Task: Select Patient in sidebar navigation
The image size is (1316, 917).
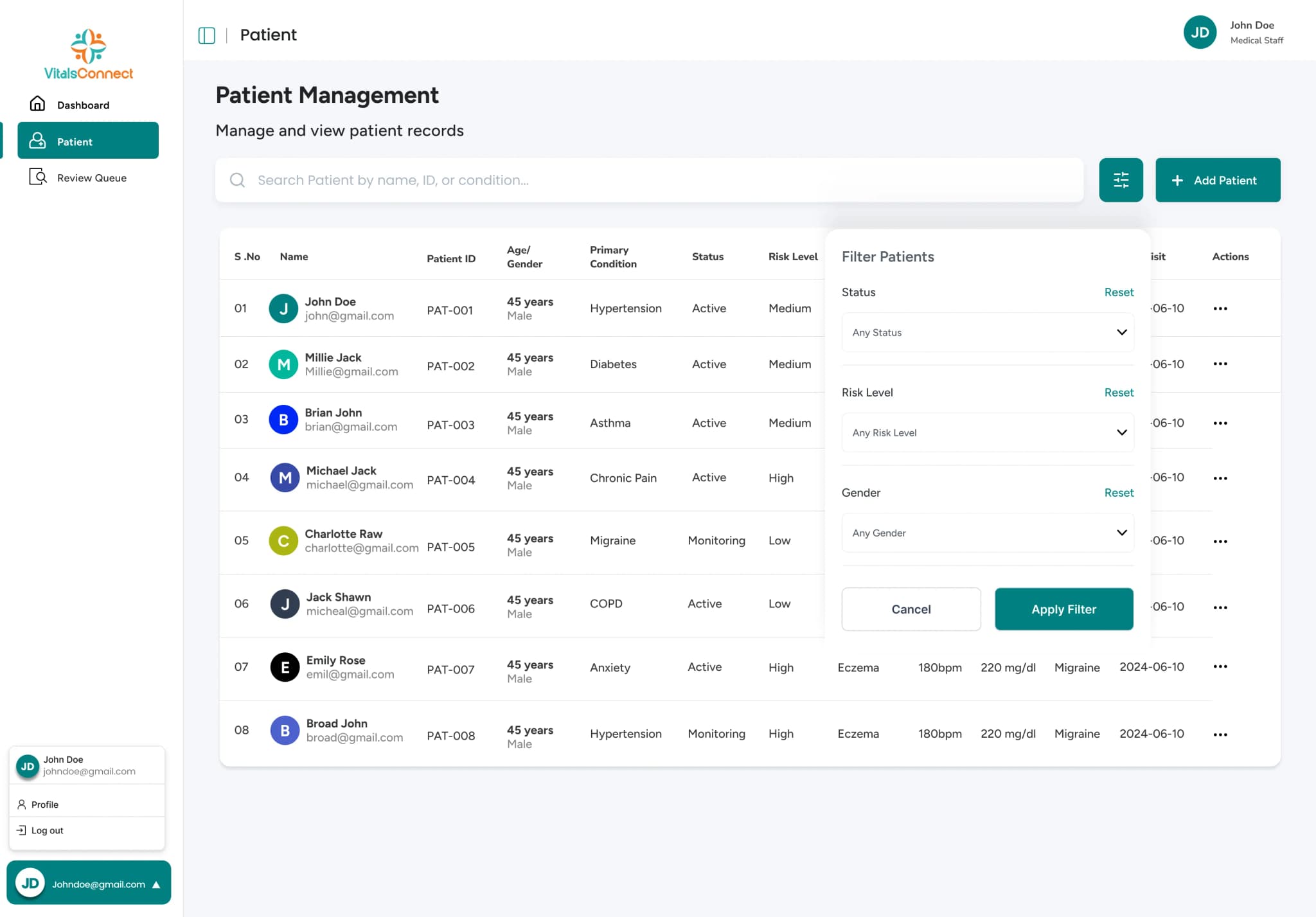Action: (x=88, y=141)
